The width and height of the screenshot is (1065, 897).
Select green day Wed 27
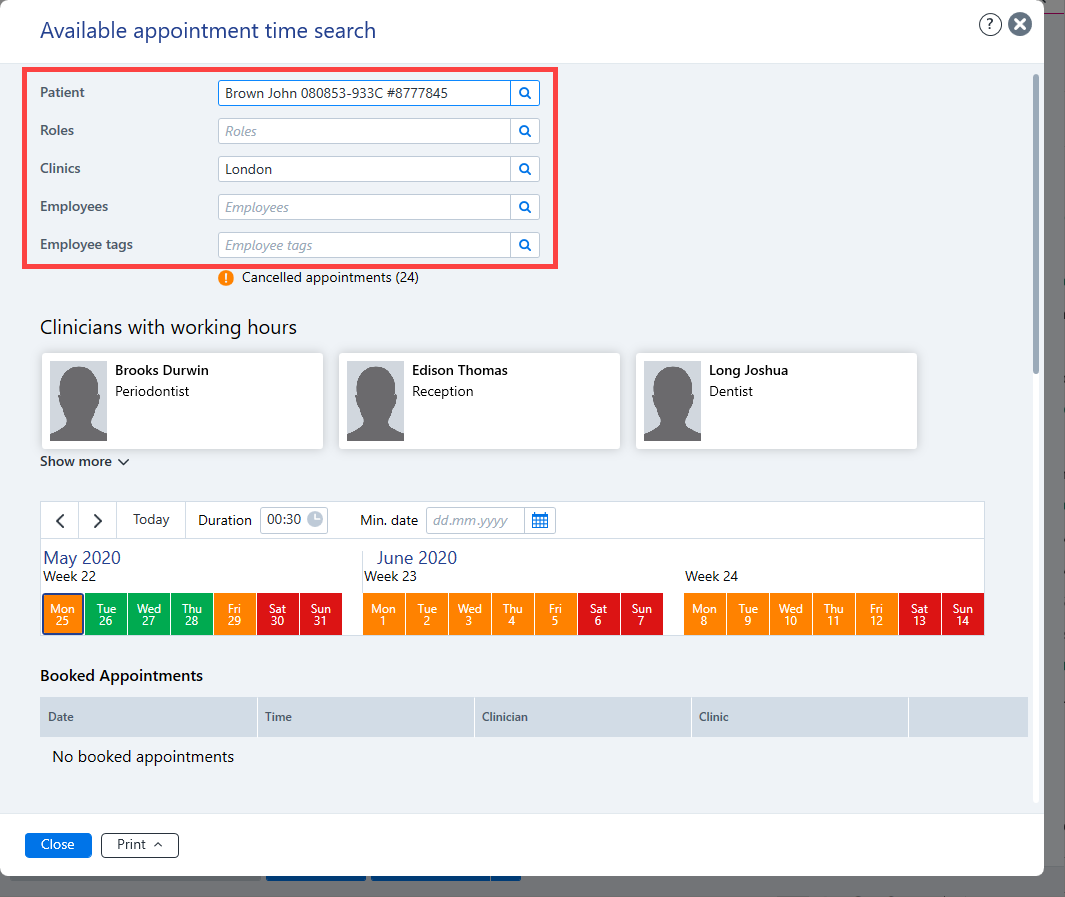[149, 615]
